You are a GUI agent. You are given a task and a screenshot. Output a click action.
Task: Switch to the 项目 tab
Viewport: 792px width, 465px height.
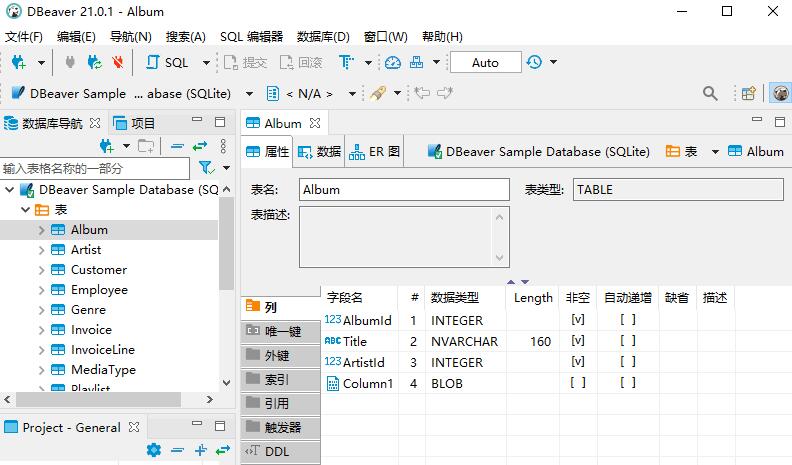point(134,123)
